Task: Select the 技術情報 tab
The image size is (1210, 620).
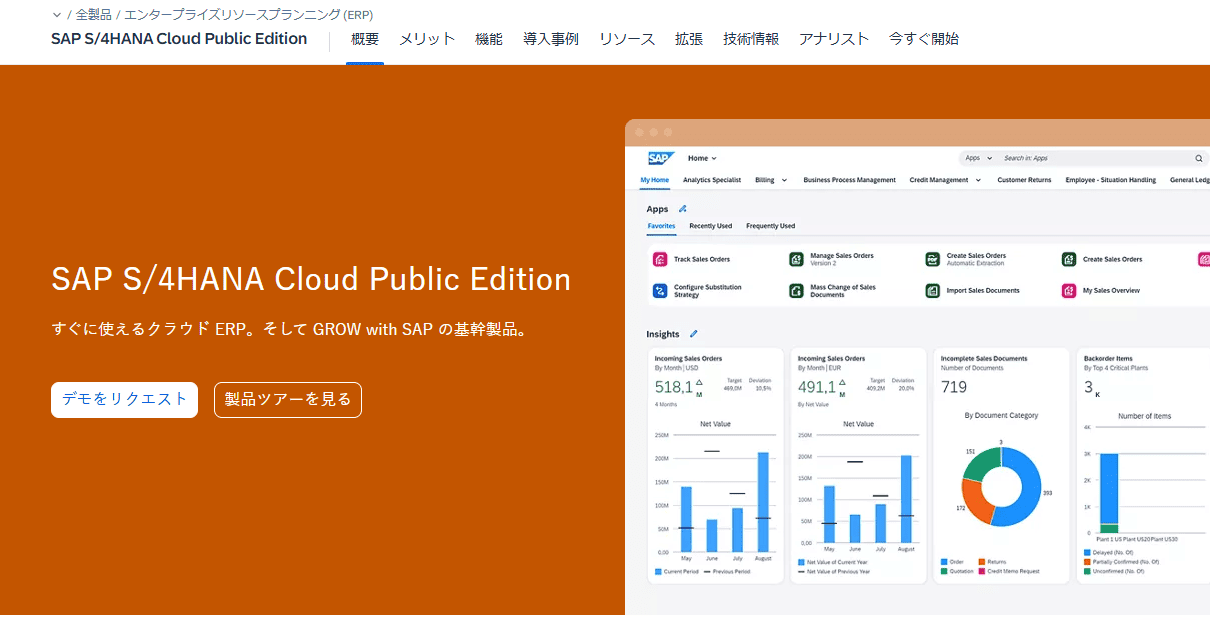Action: [751, 39]
